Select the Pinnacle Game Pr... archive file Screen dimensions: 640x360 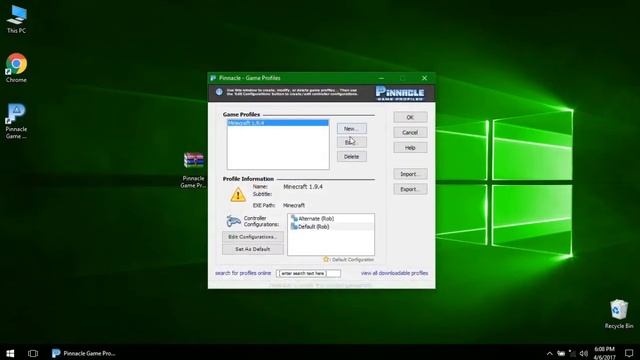point(193,170)
